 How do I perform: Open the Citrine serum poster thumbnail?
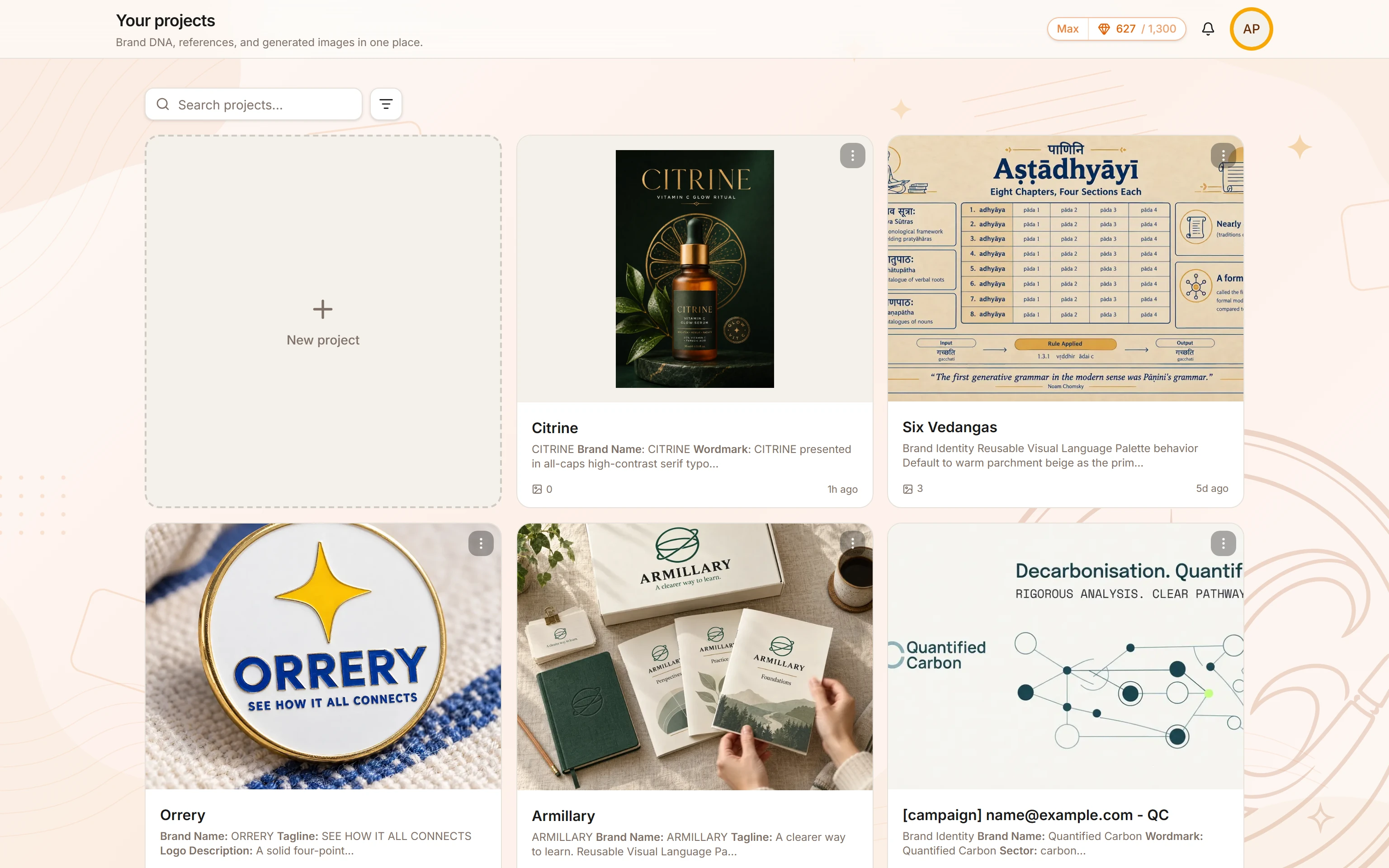pyautogui.click(x=694, y=269)
